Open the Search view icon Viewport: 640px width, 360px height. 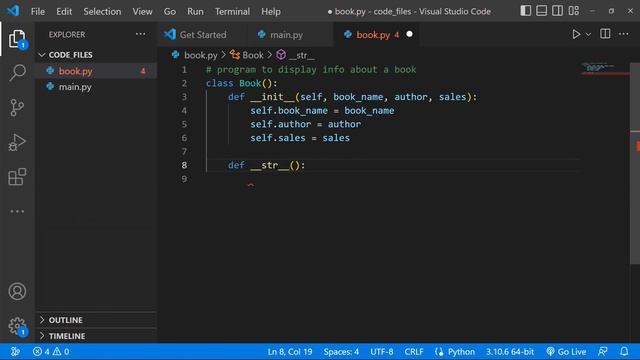(x=17, y=73)
